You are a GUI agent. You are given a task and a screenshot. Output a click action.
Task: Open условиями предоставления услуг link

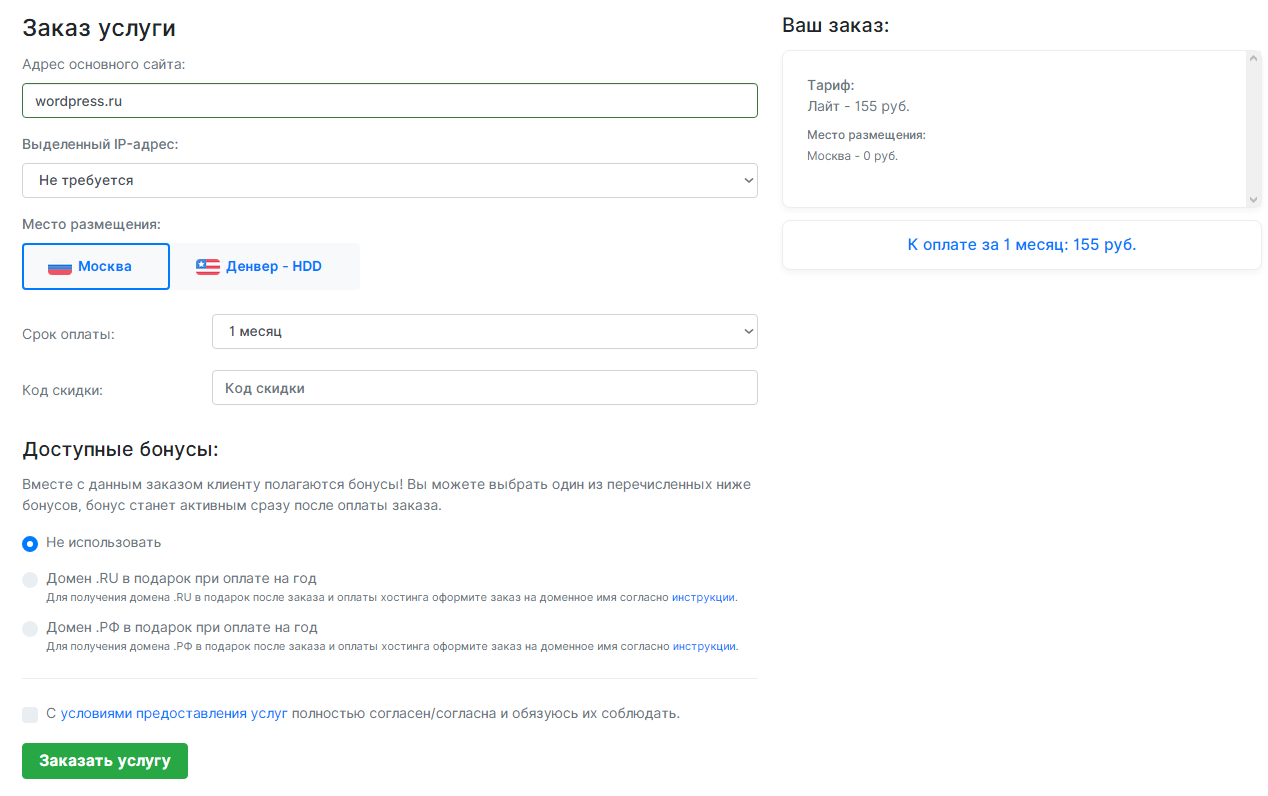click(x=174, y=714)
